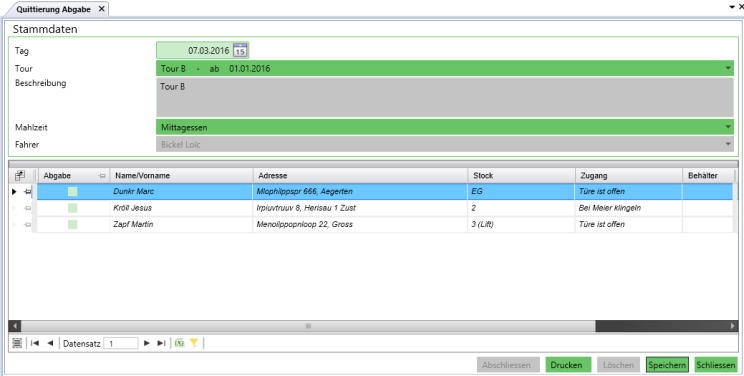Viewport: 744px width, 376px height.
Task: Select the Quittierung Abgabe tab
Action: (55, 9)
